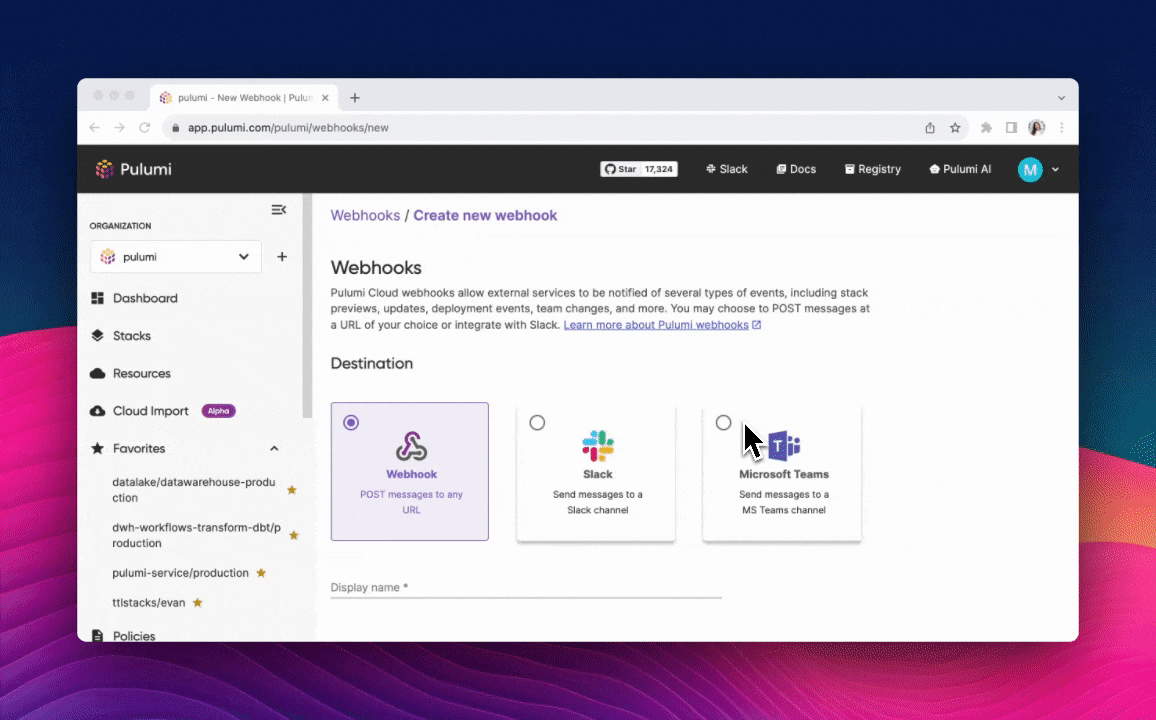Click the Dashboard grid icon

(x=97, y=298)
